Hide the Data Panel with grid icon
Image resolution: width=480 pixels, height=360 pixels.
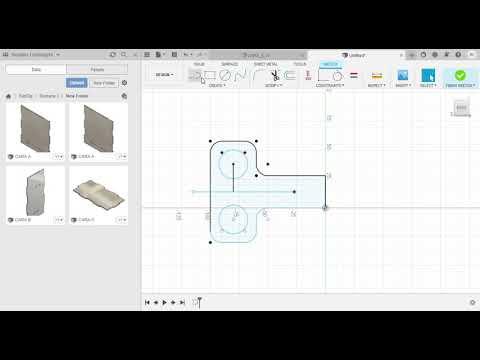[x=147, y=54]
